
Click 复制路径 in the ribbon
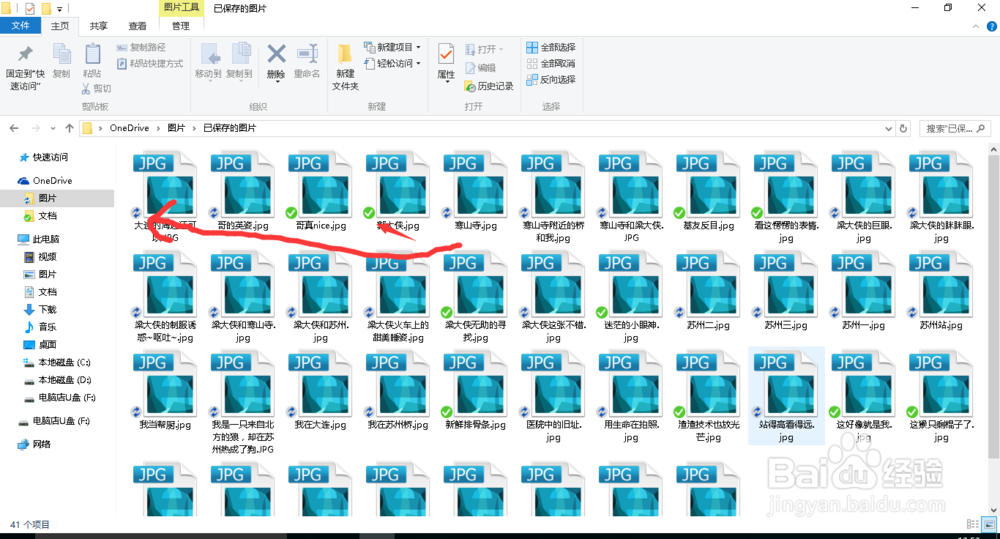(x=142, y=47)
